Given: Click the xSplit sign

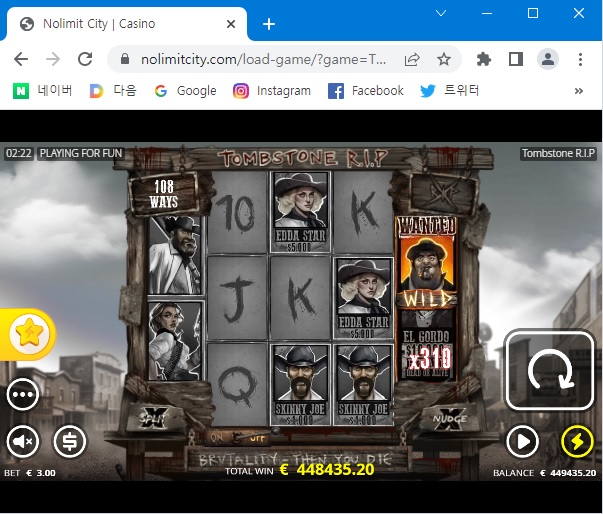Looking at the screenshot, I should point(154,418).
